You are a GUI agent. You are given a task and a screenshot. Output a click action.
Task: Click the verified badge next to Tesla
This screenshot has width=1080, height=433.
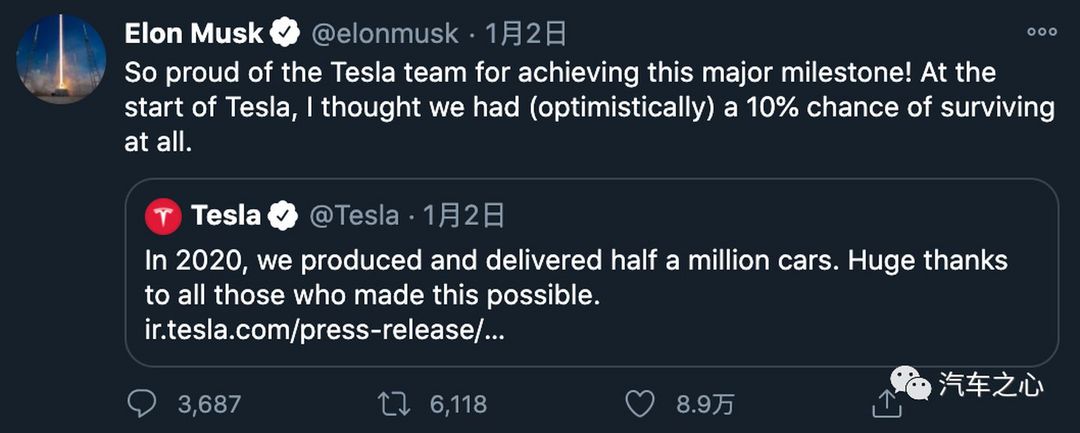(x=282, y=217)
